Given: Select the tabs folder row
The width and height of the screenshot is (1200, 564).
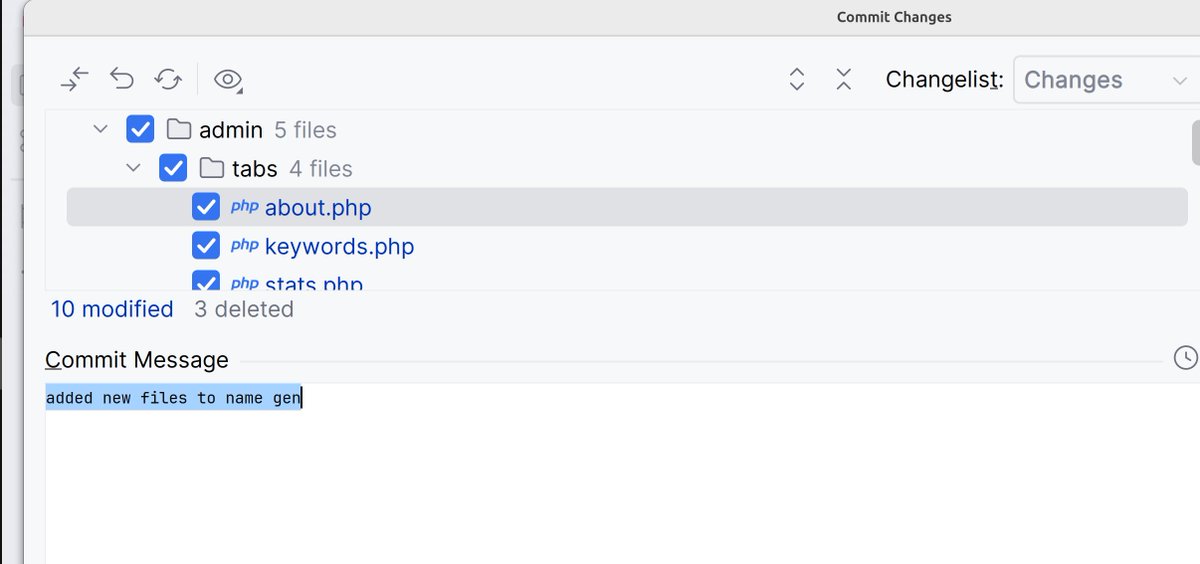Looking at the screenshot, I should (x=627, y=168).
